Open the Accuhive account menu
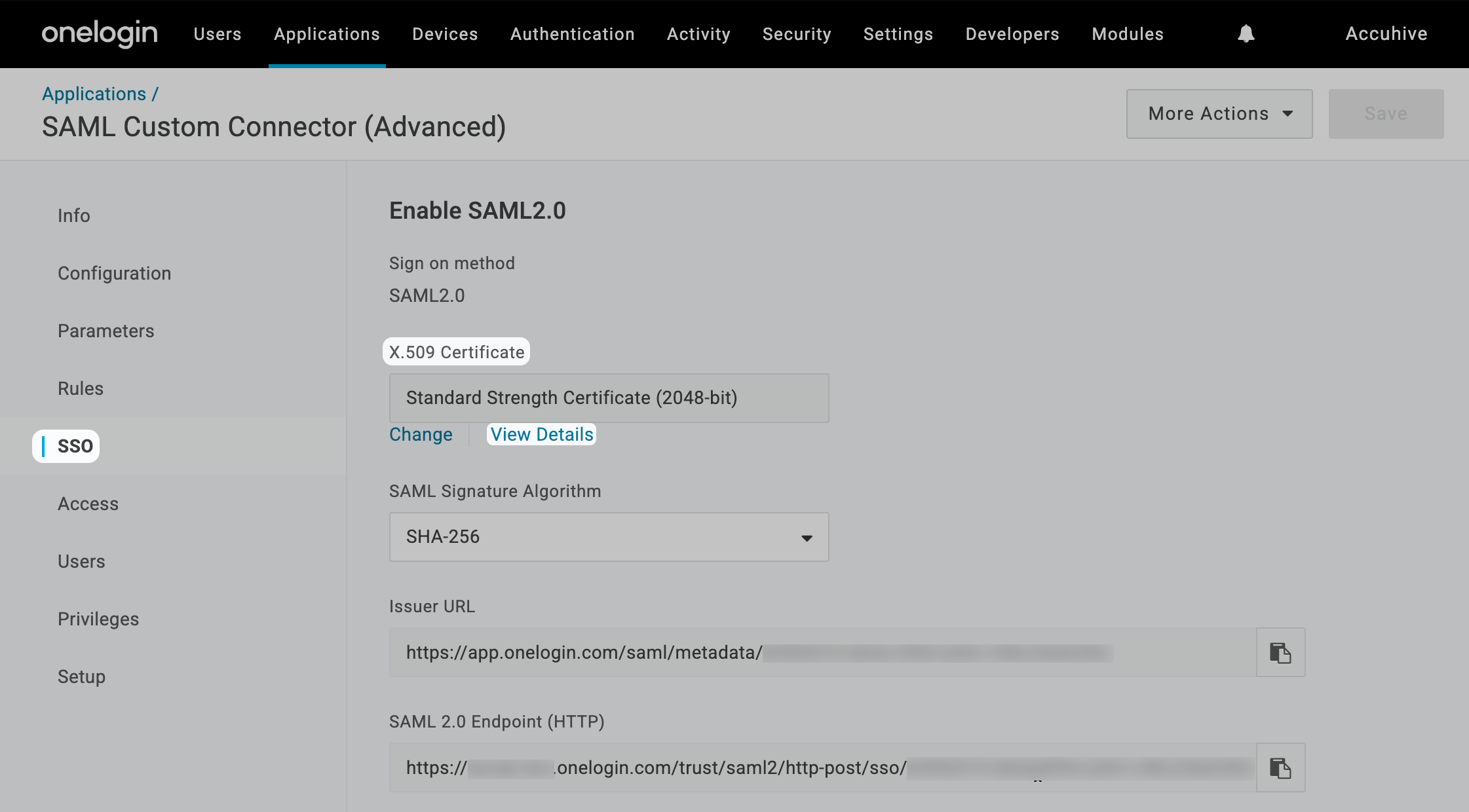The height and width of the screenshot is (812, 1469). 1386,33
